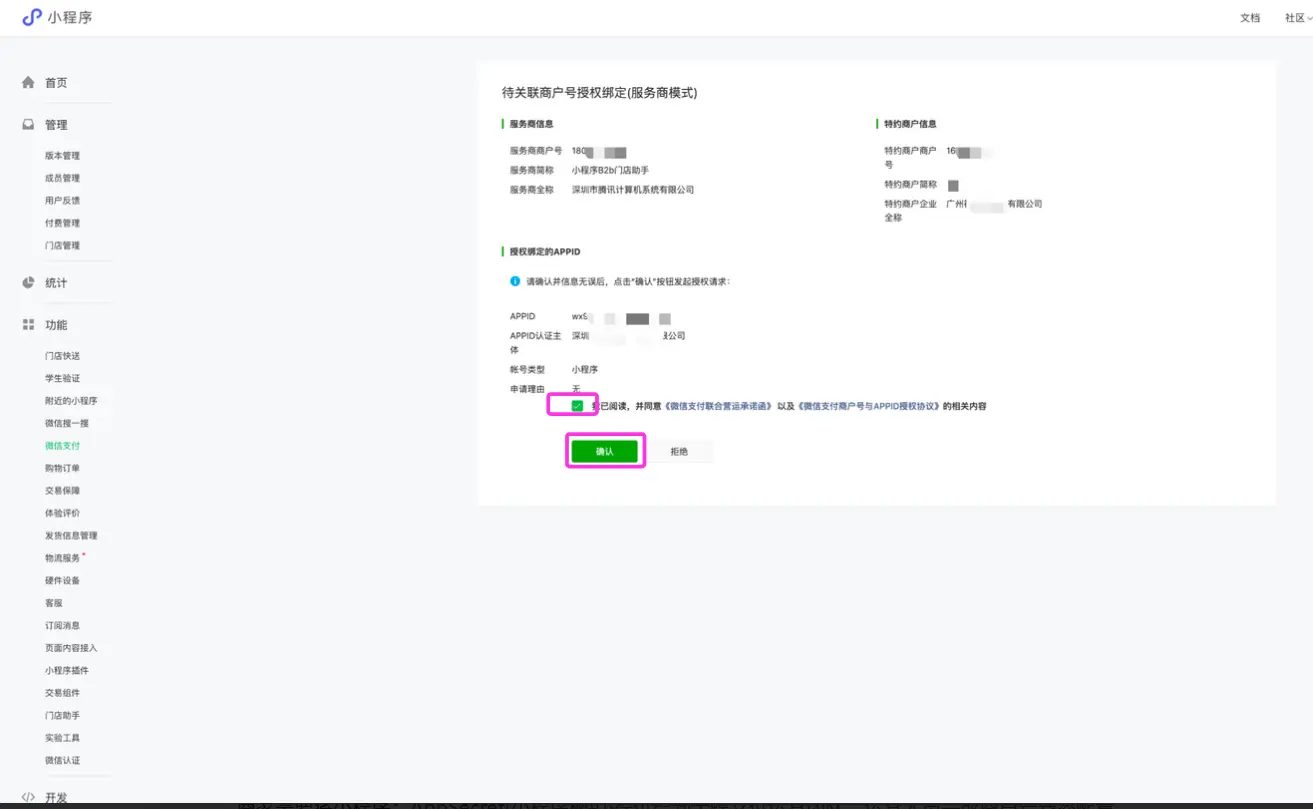This screenshot has height=809, width=1313.
Task: Click the 拒绝 button
Action: coord(679,452)
